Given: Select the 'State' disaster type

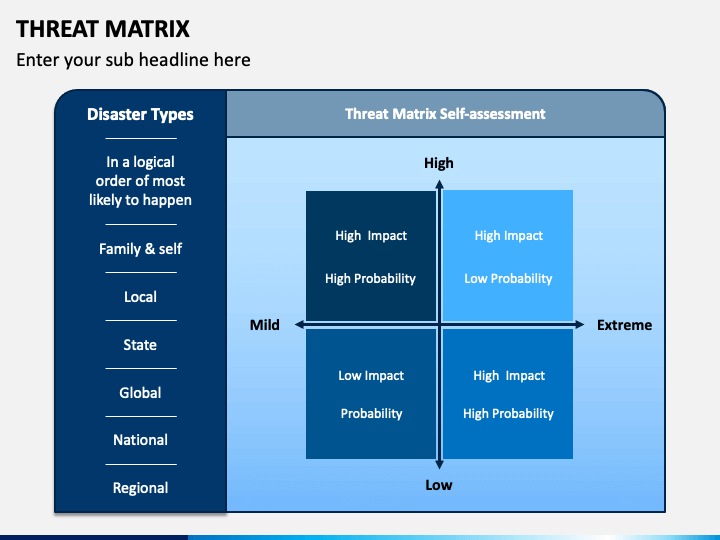Looking at the screenshot, I should click(140, 345).
